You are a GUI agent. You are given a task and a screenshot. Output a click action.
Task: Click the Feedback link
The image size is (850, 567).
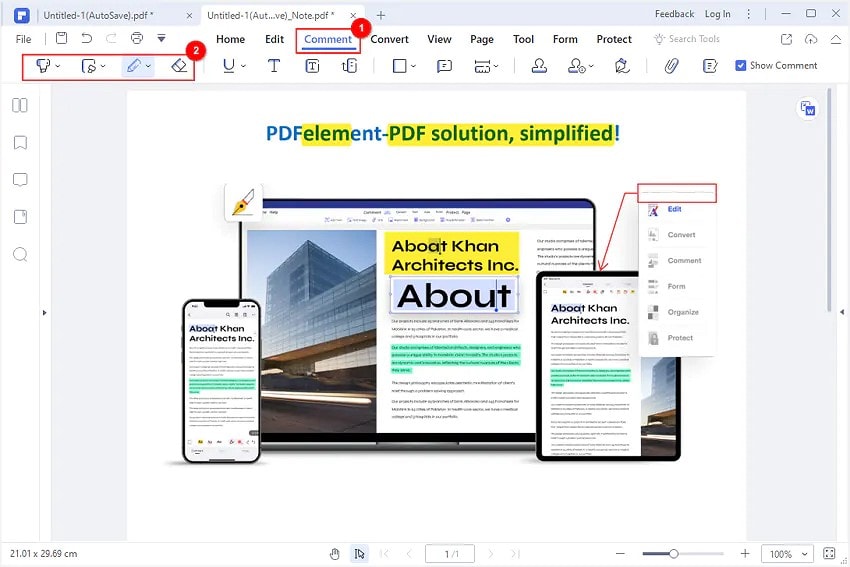coord(674,14)
